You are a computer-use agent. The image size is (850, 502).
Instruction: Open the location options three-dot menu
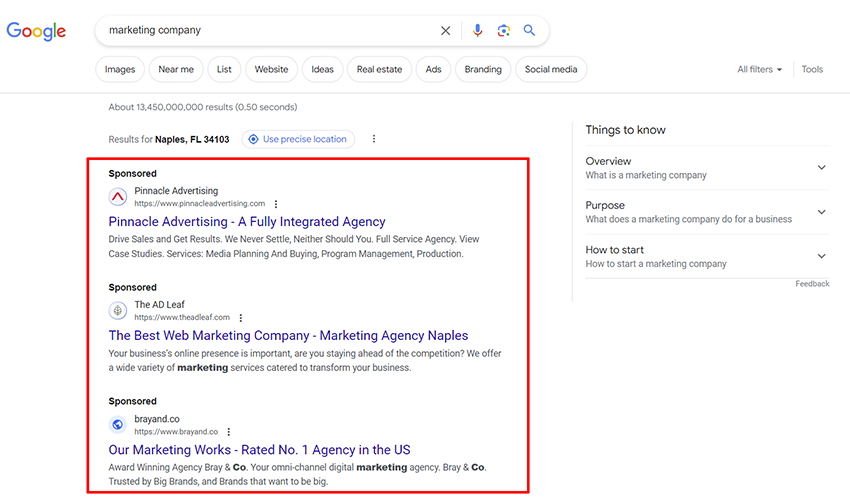point(374,139)
